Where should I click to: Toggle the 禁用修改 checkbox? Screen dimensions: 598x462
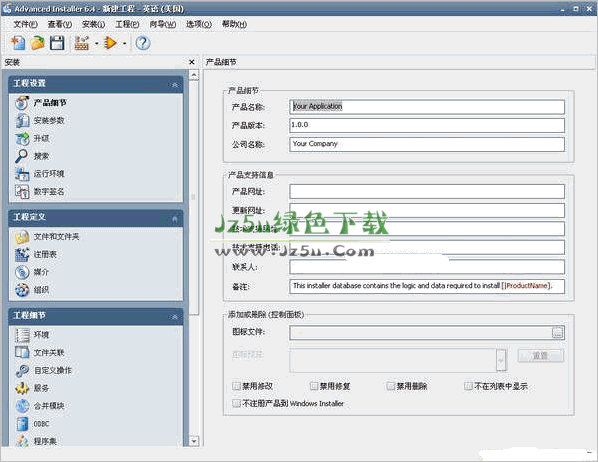tap(236, 386)
